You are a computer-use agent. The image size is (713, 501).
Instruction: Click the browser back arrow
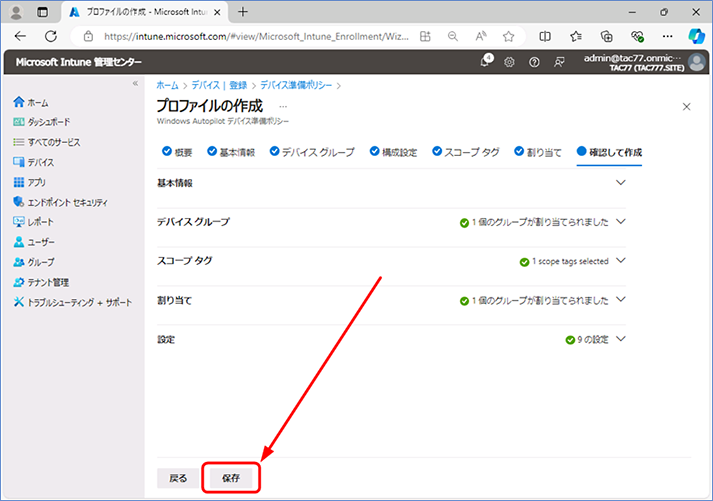pyautogui.click(x=20, y=36)
